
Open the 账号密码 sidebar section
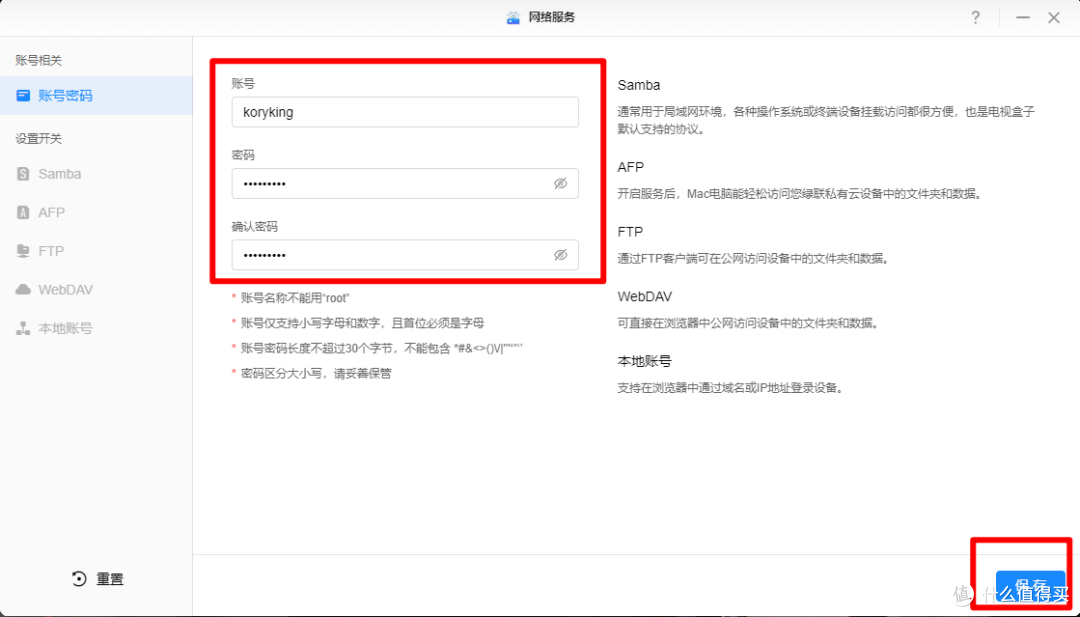pos(96,96)
